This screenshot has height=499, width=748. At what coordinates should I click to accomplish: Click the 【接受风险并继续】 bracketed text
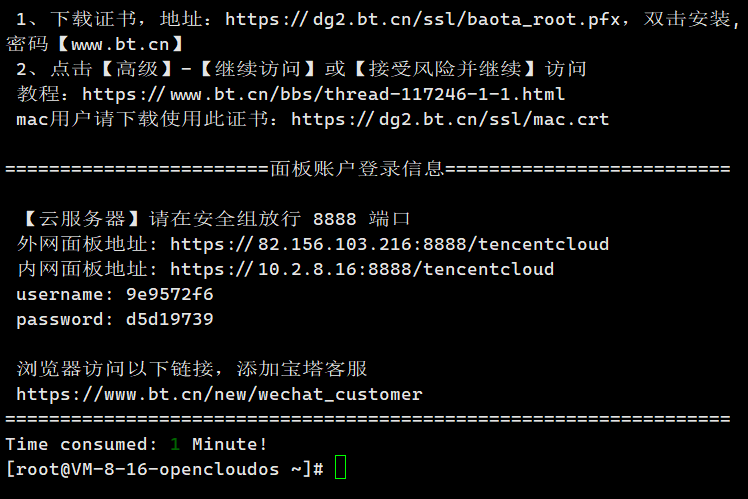tap(445, 69)
